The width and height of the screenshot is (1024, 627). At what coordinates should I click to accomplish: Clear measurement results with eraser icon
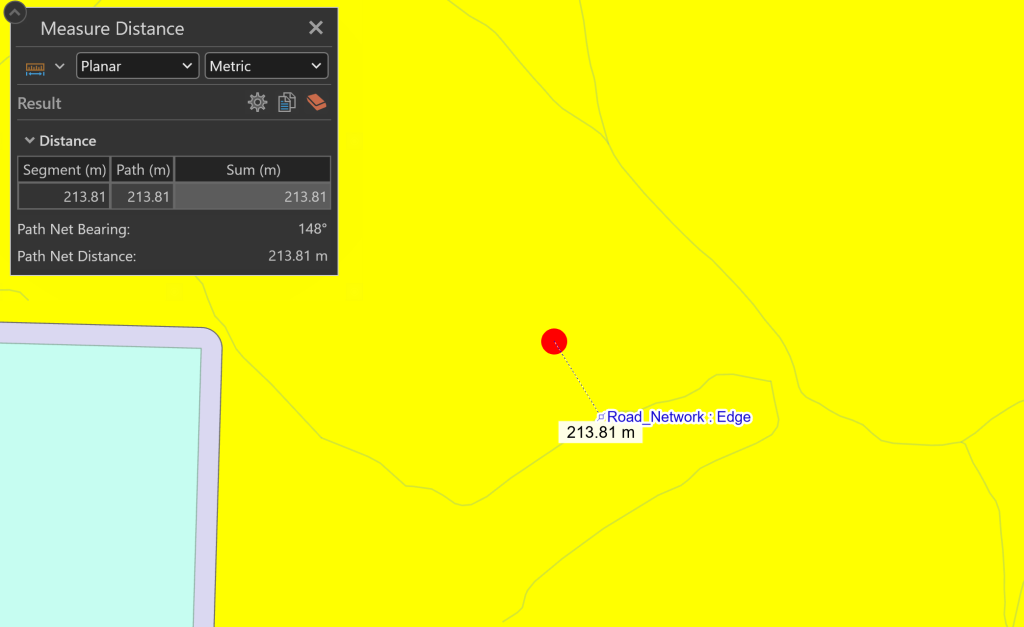coord(317,103)
